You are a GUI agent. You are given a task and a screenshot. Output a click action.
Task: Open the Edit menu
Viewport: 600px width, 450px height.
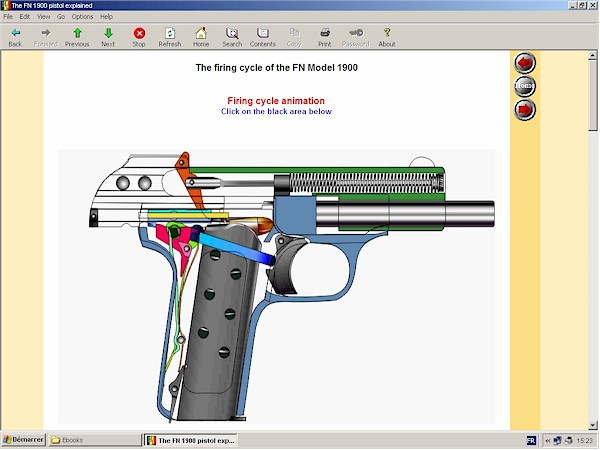[x=25, y=16]
